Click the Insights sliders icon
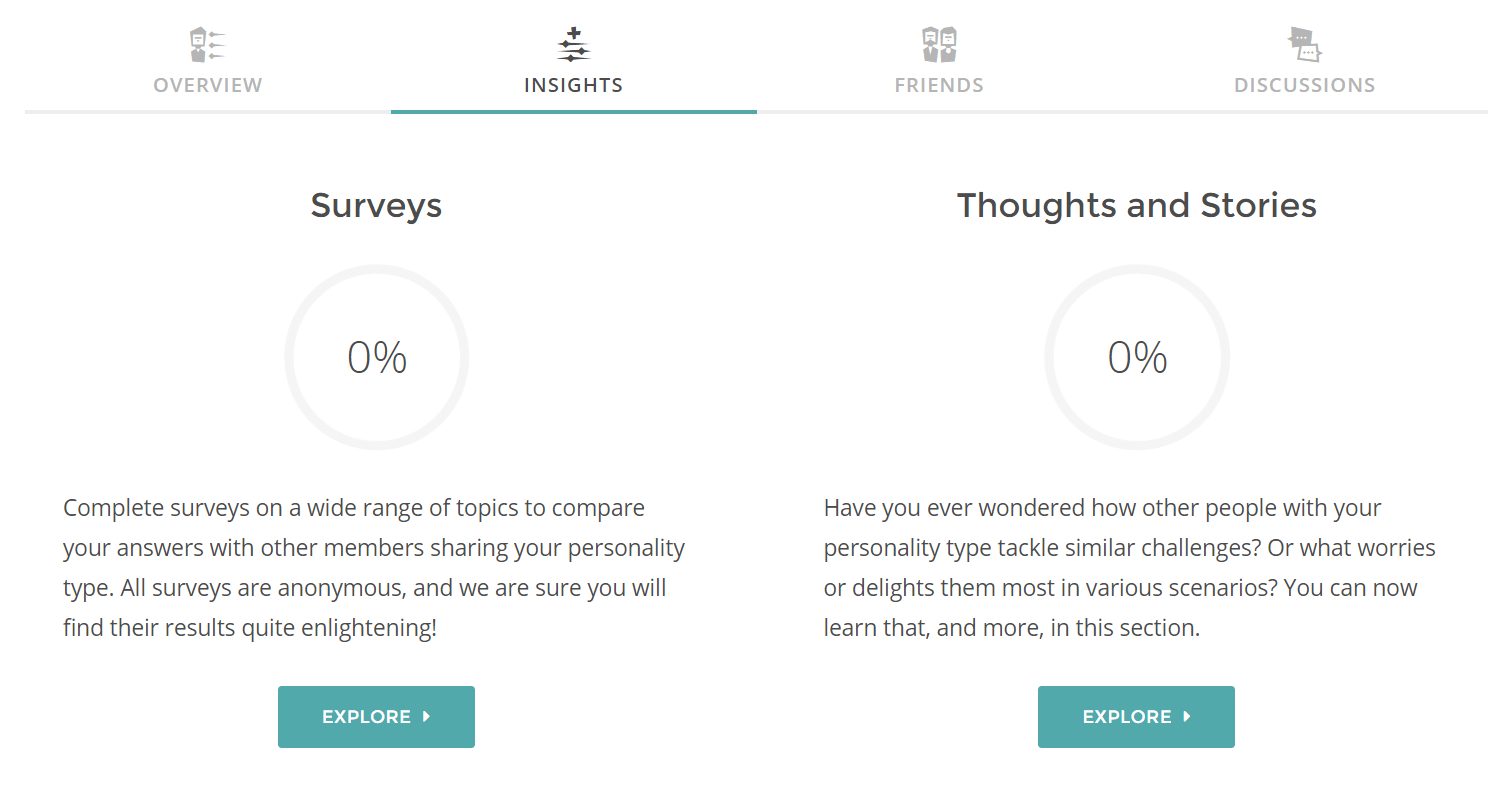 574,45
